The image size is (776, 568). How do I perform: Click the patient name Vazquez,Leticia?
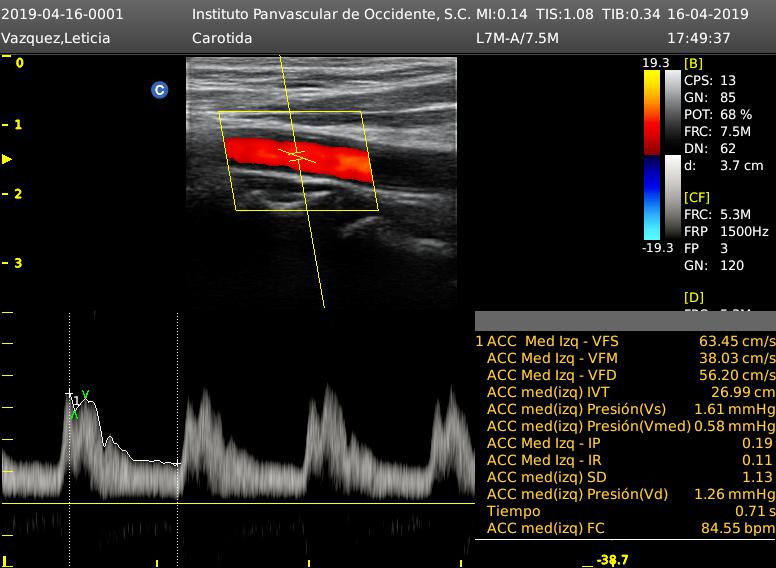[56, 38]
